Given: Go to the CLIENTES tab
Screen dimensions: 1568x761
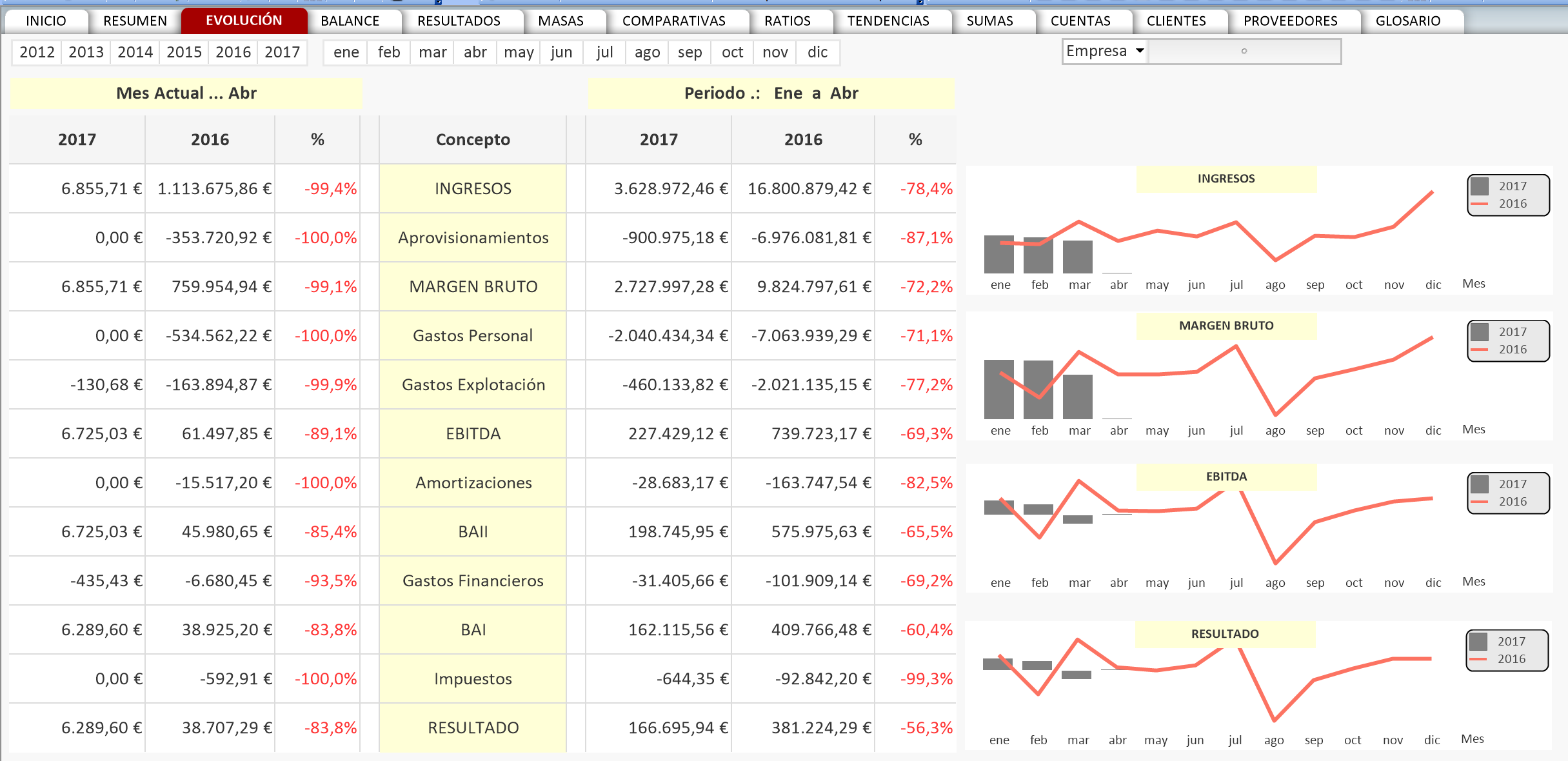Looking at the screenshot, I should [1176, 21].
